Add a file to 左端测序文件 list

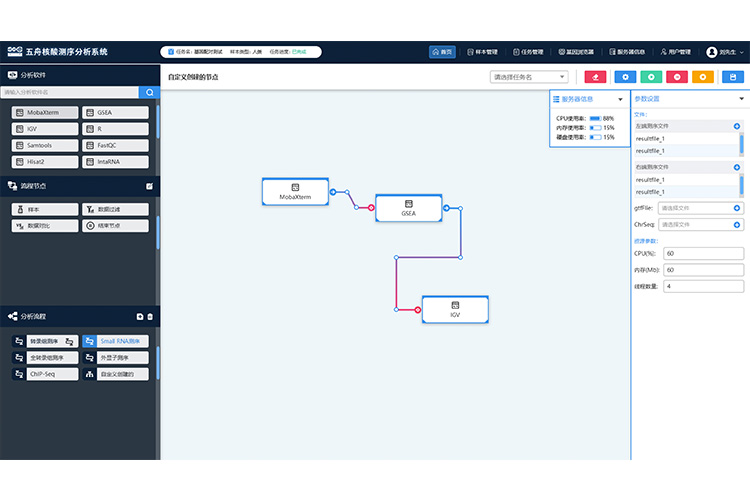(x=737, y=126)
